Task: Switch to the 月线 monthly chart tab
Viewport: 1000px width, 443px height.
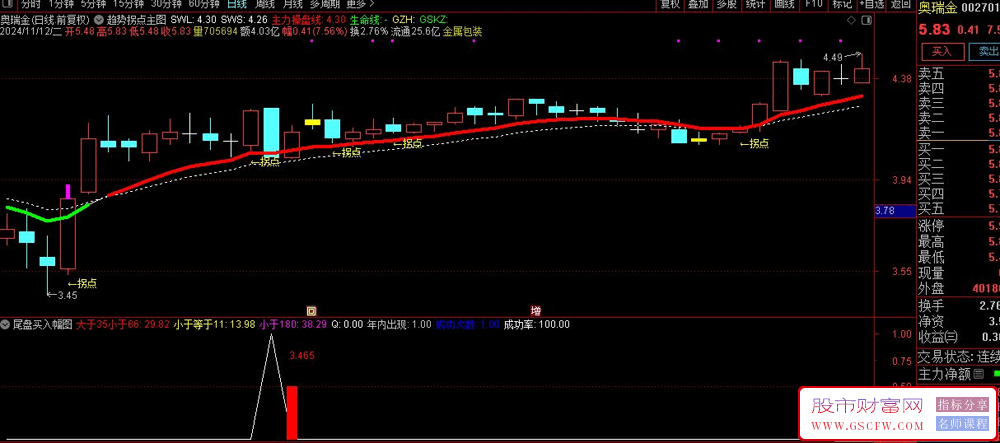Action: [x=293, y=4]
